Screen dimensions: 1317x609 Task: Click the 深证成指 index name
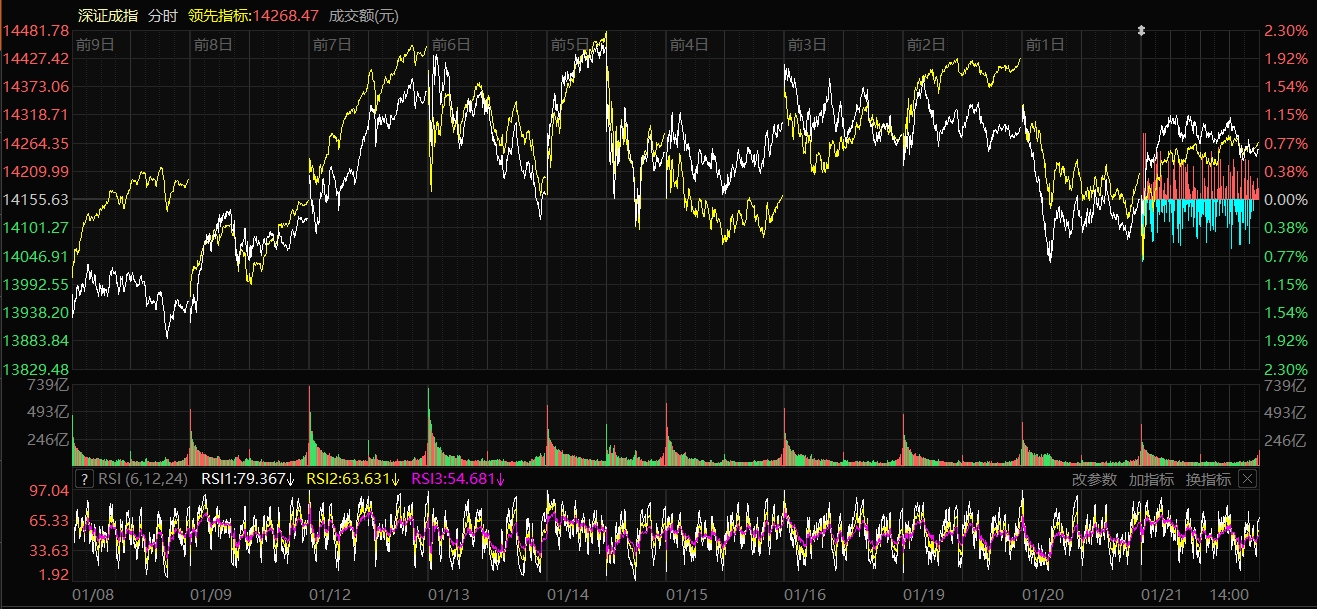[108, 16]
